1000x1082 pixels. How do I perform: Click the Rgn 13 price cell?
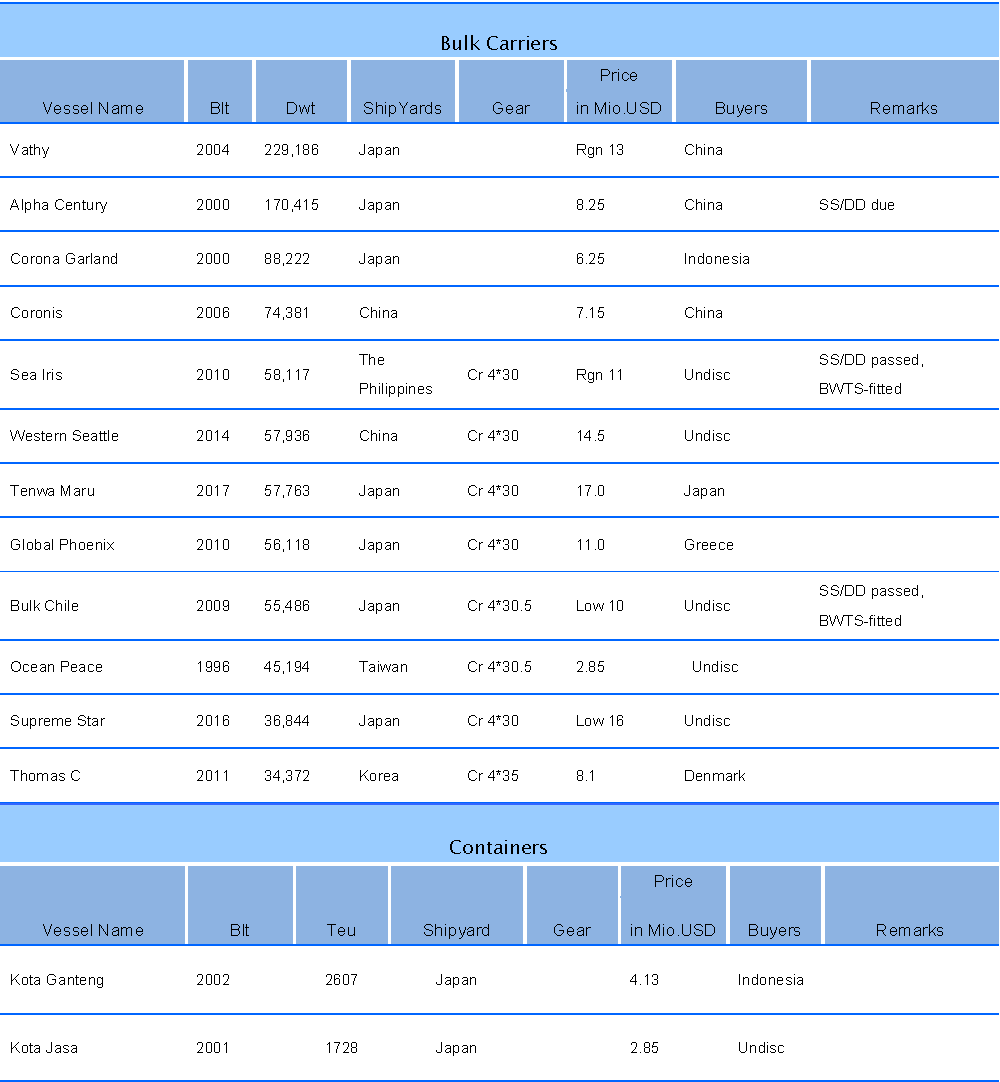point(600,150)
